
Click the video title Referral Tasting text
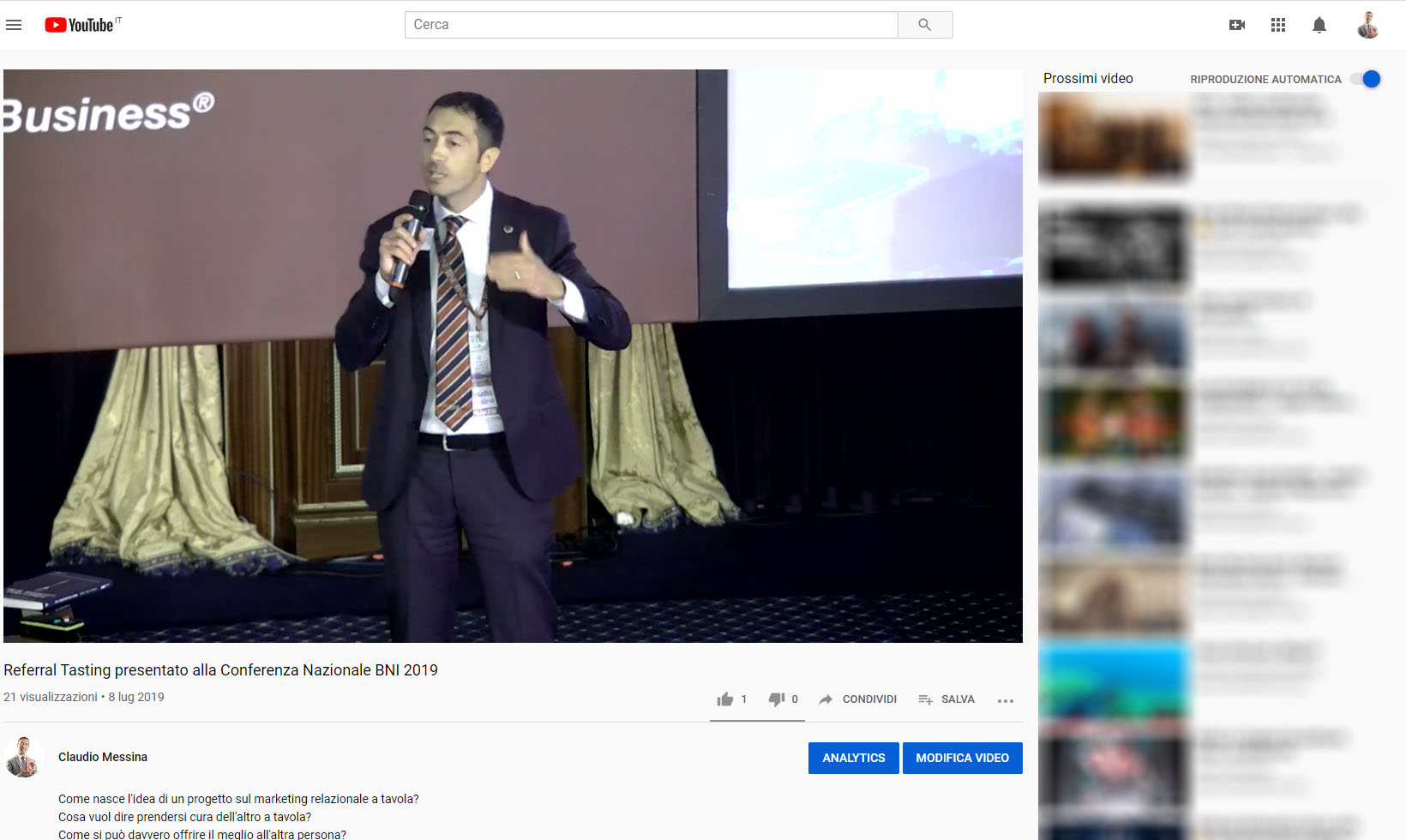[x=220, y=670]
